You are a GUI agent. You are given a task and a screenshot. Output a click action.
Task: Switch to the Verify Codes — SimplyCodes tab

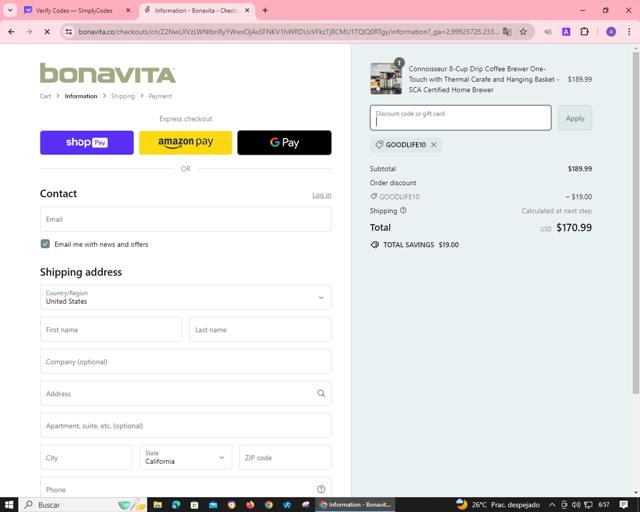click(x=76, y=11)
